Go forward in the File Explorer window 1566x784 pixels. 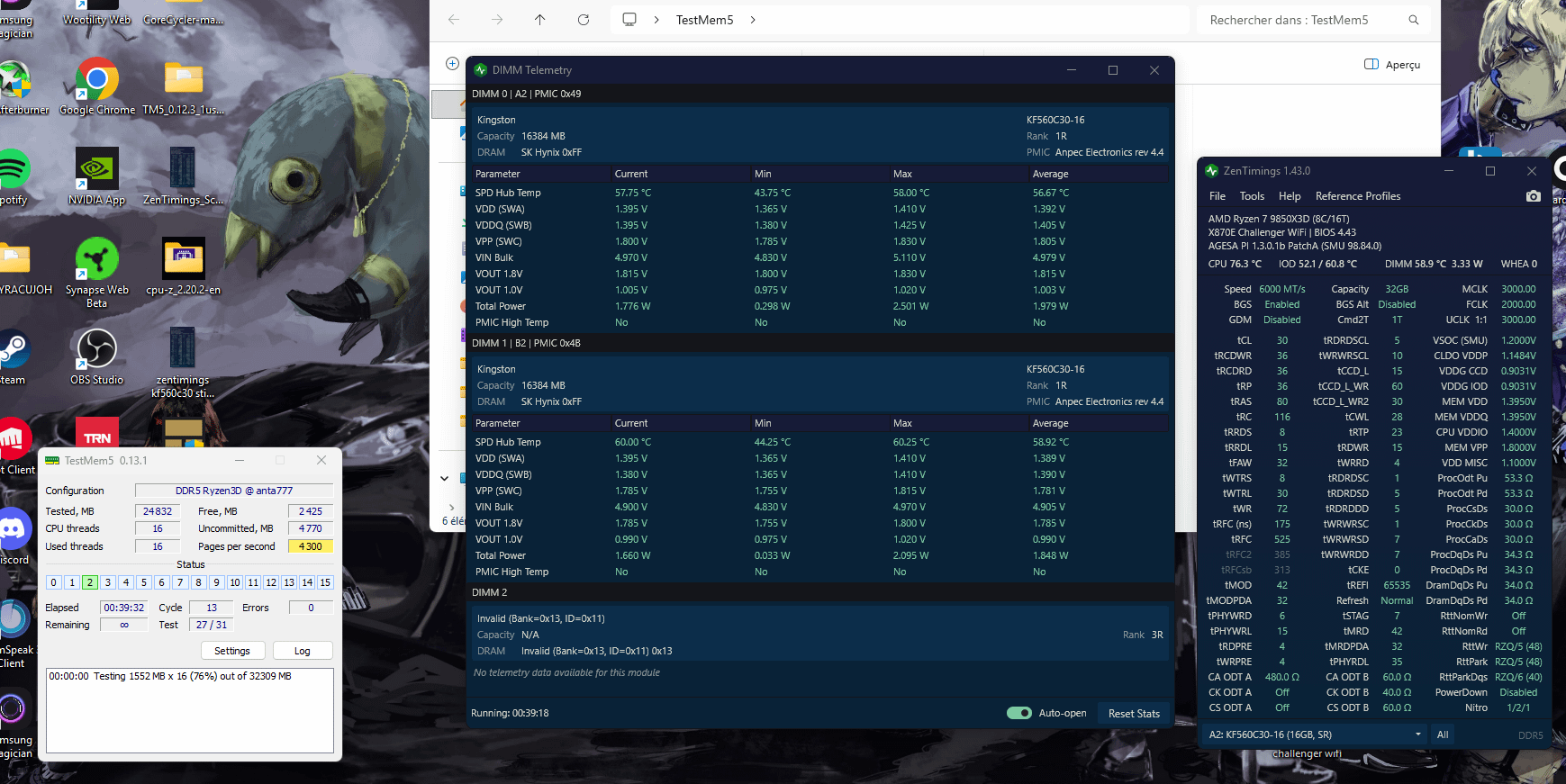click(497, 20)
